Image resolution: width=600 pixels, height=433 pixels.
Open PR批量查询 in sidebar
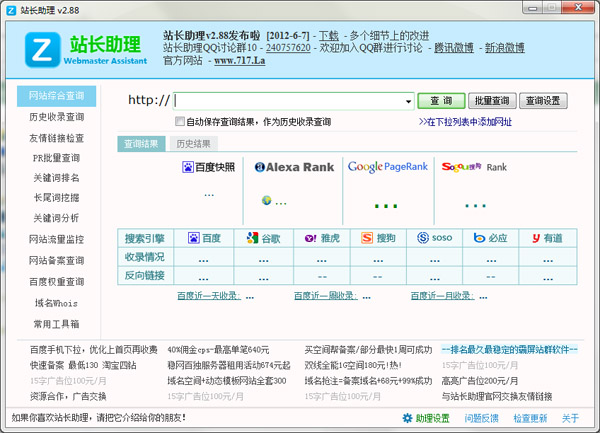[x=56, y=158]
